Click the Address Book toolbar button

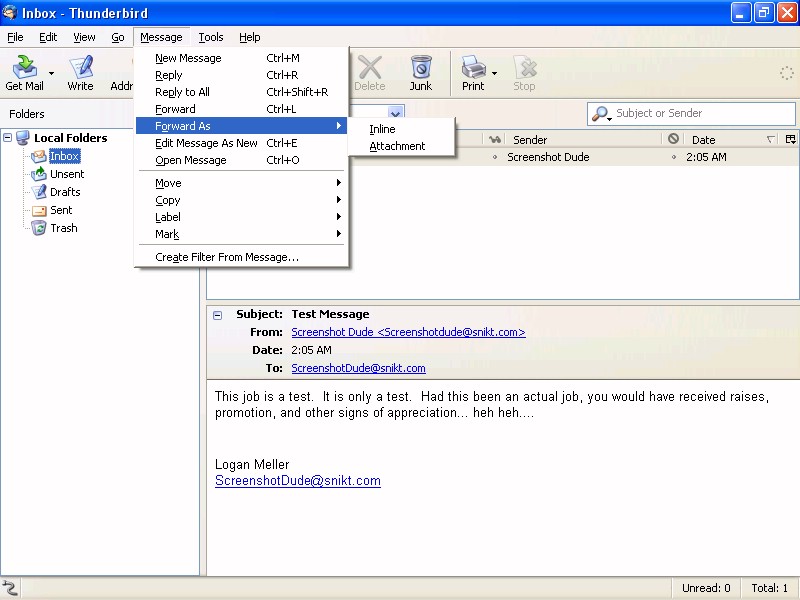pos(121,73)
